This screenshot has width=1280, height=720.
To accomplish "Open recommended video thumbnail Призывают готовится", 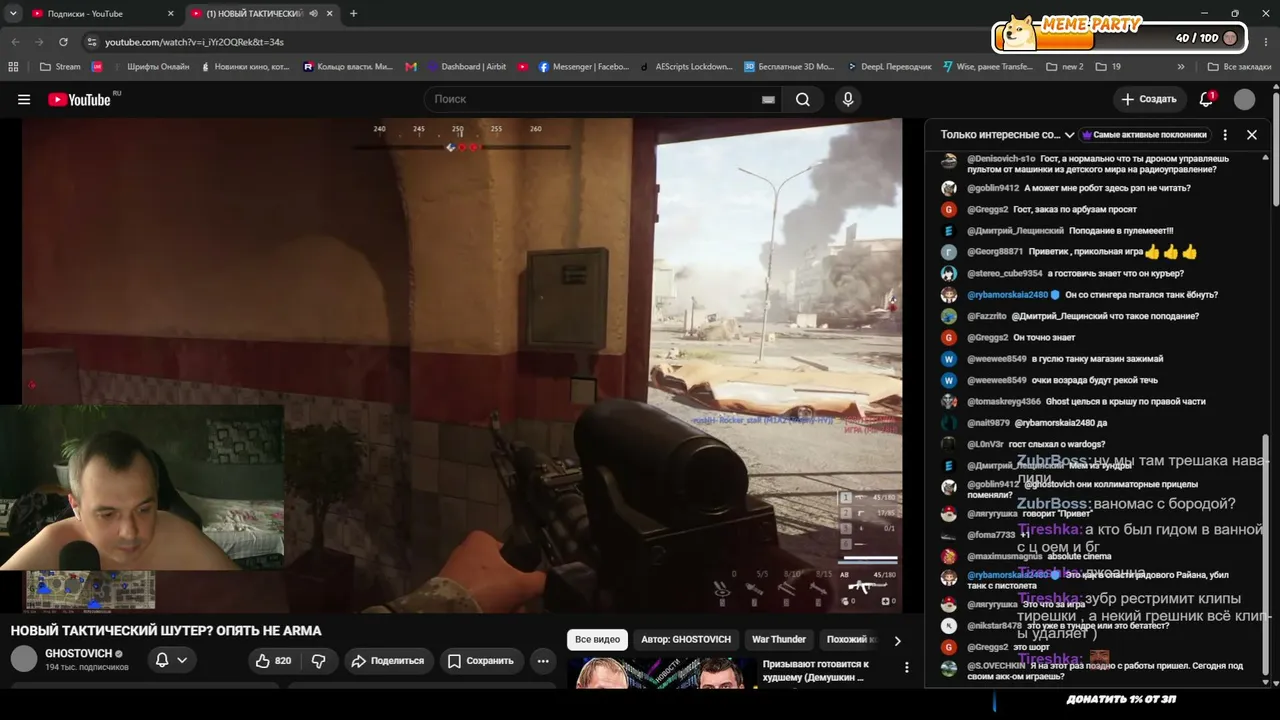I will tap(660, 673).
